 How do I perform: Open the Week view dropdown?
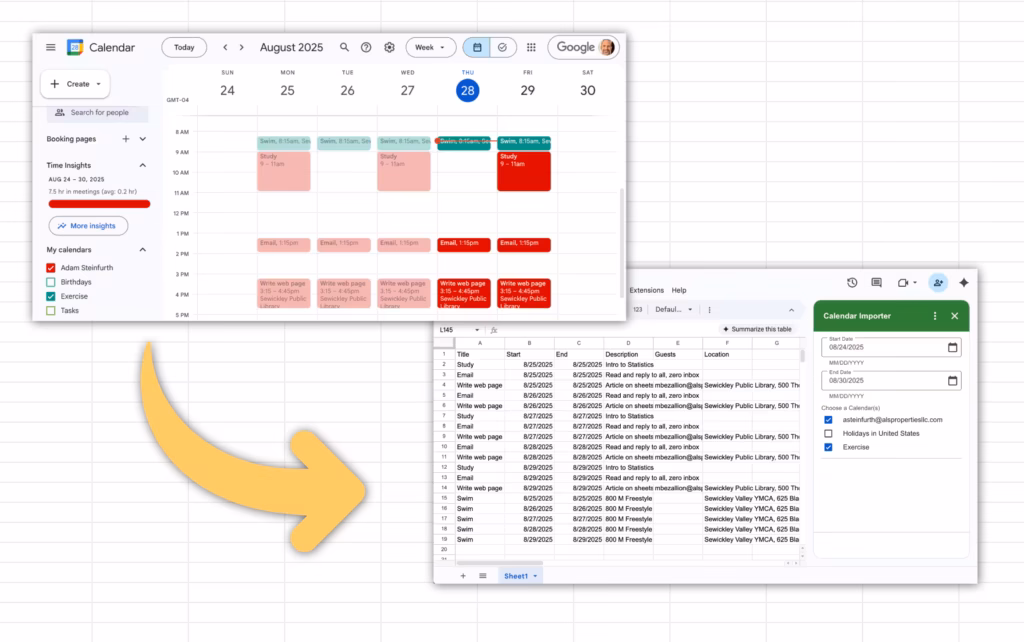point(430,47)
